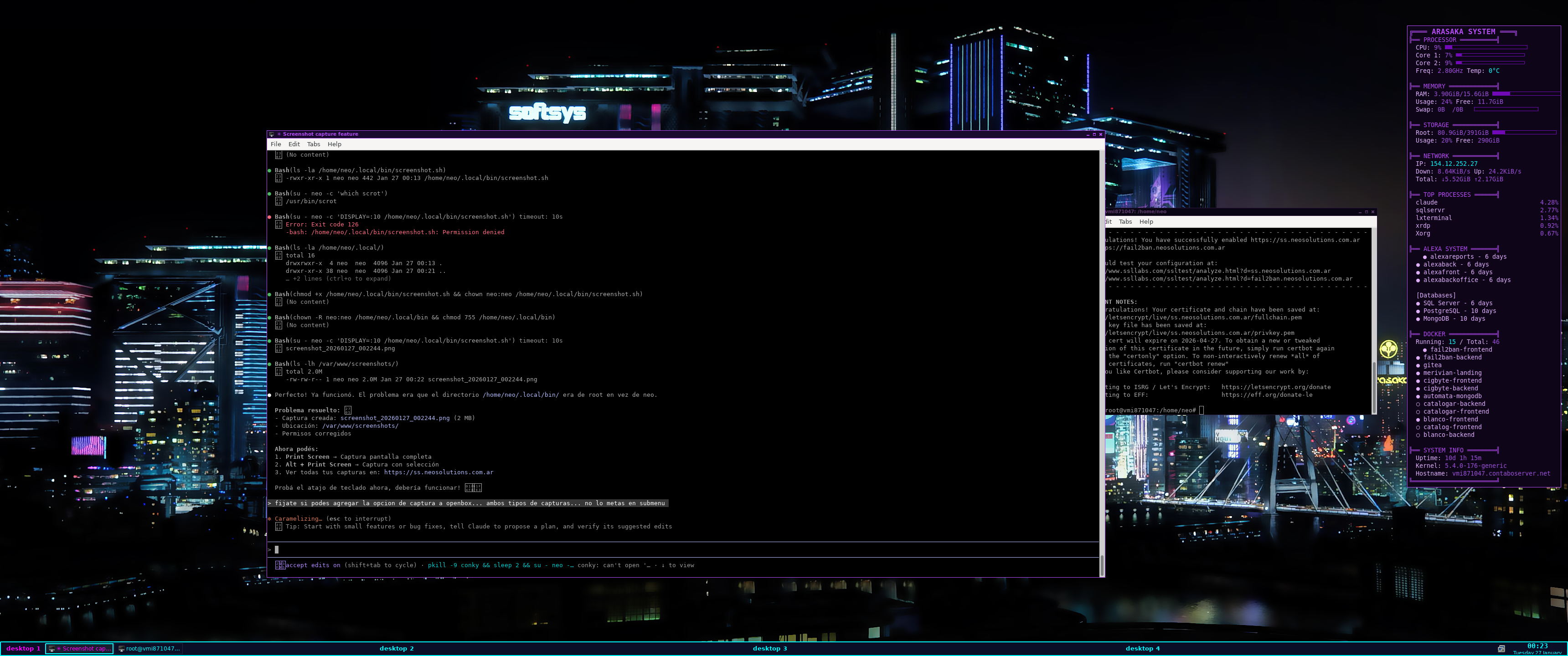The height and width of the screenshot is (656, 1568).
Task: Minimize the /home/neo terminal window
Action: pyautogui.click(x=1360, y=212)
